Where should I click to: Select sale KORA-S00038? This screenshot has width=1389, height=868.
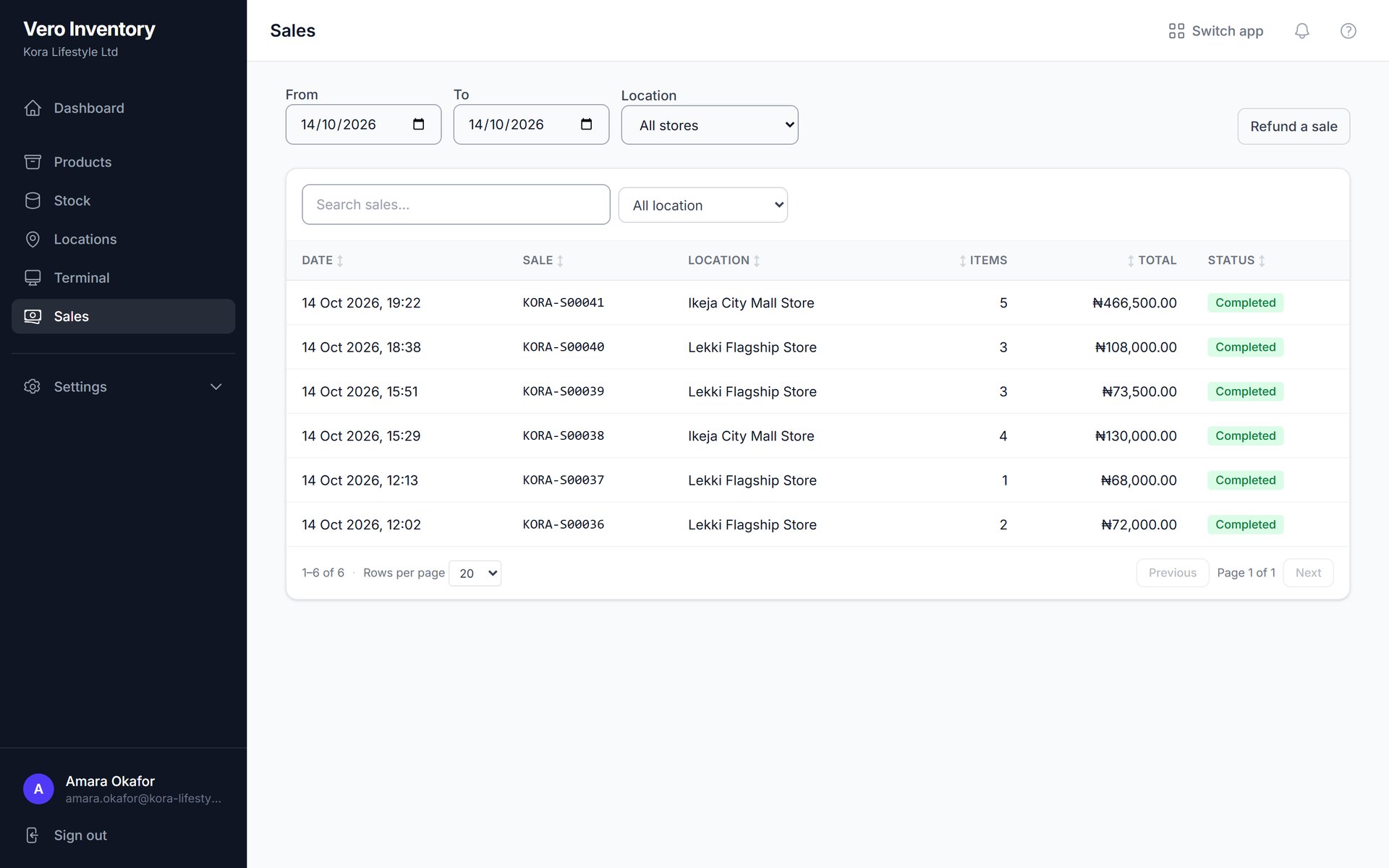[563, 436]
